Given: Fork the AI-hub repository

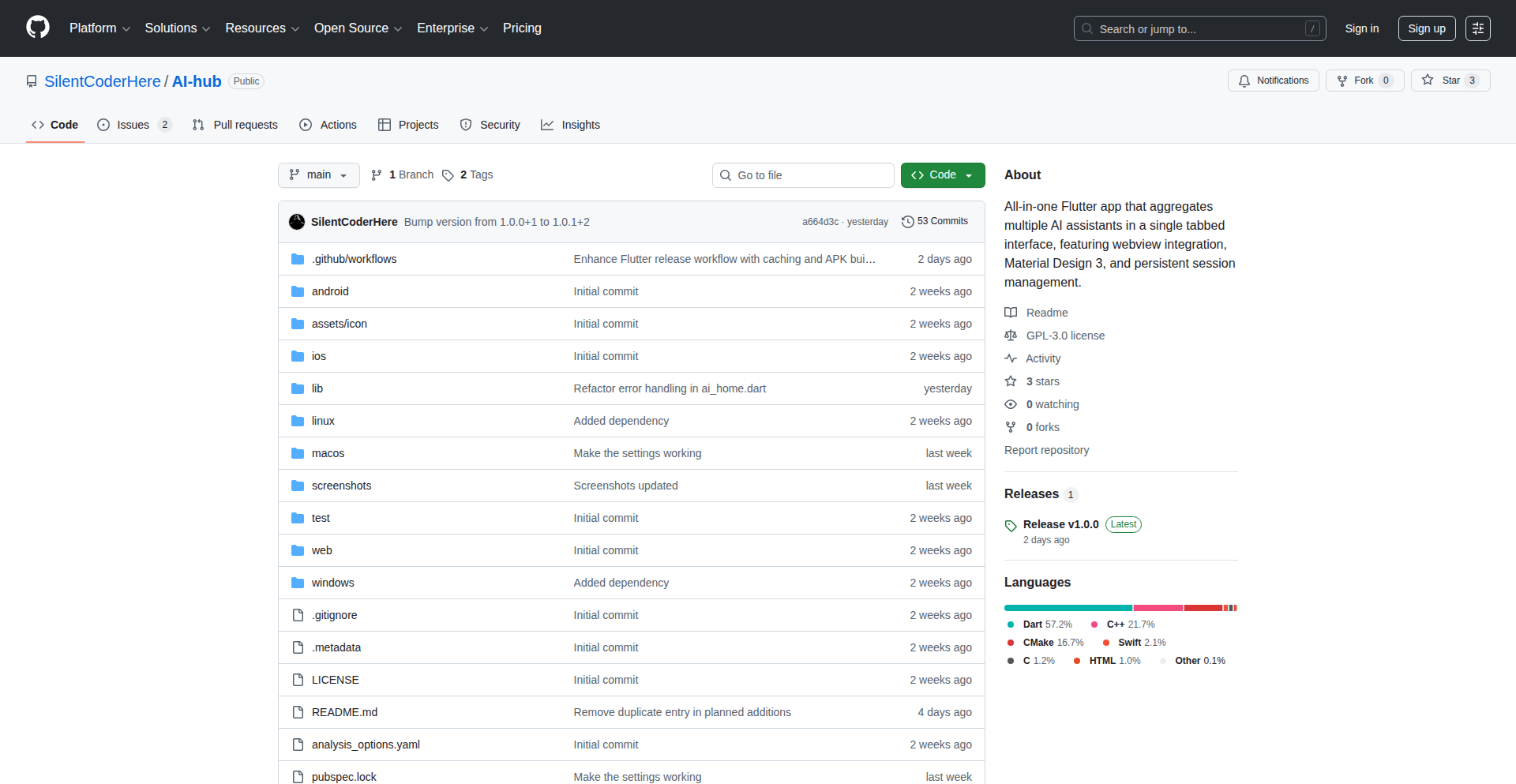Looking at the screenshot, I should tap(1364, 81).
